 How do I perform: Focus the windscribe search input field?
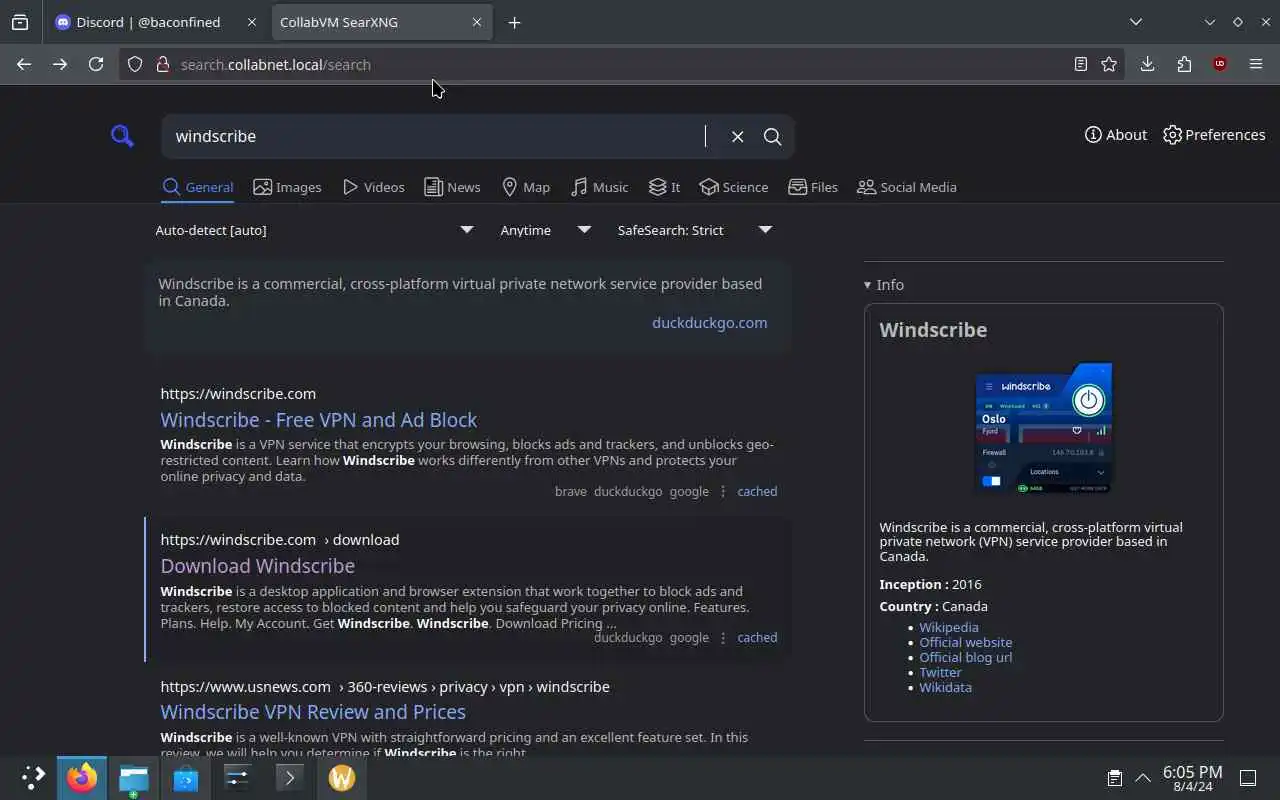[x=438, y=137]
